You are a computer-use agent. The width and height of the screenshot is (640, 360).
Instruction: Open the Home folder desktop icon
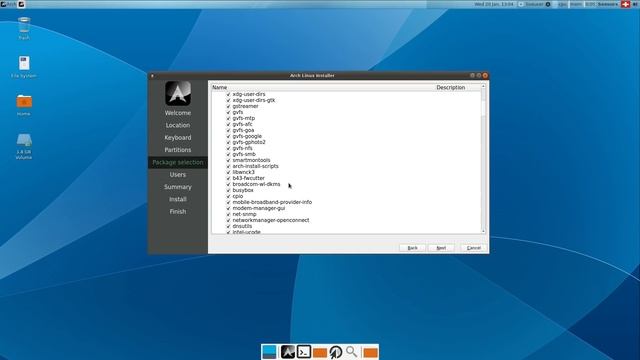coord(24,104)
